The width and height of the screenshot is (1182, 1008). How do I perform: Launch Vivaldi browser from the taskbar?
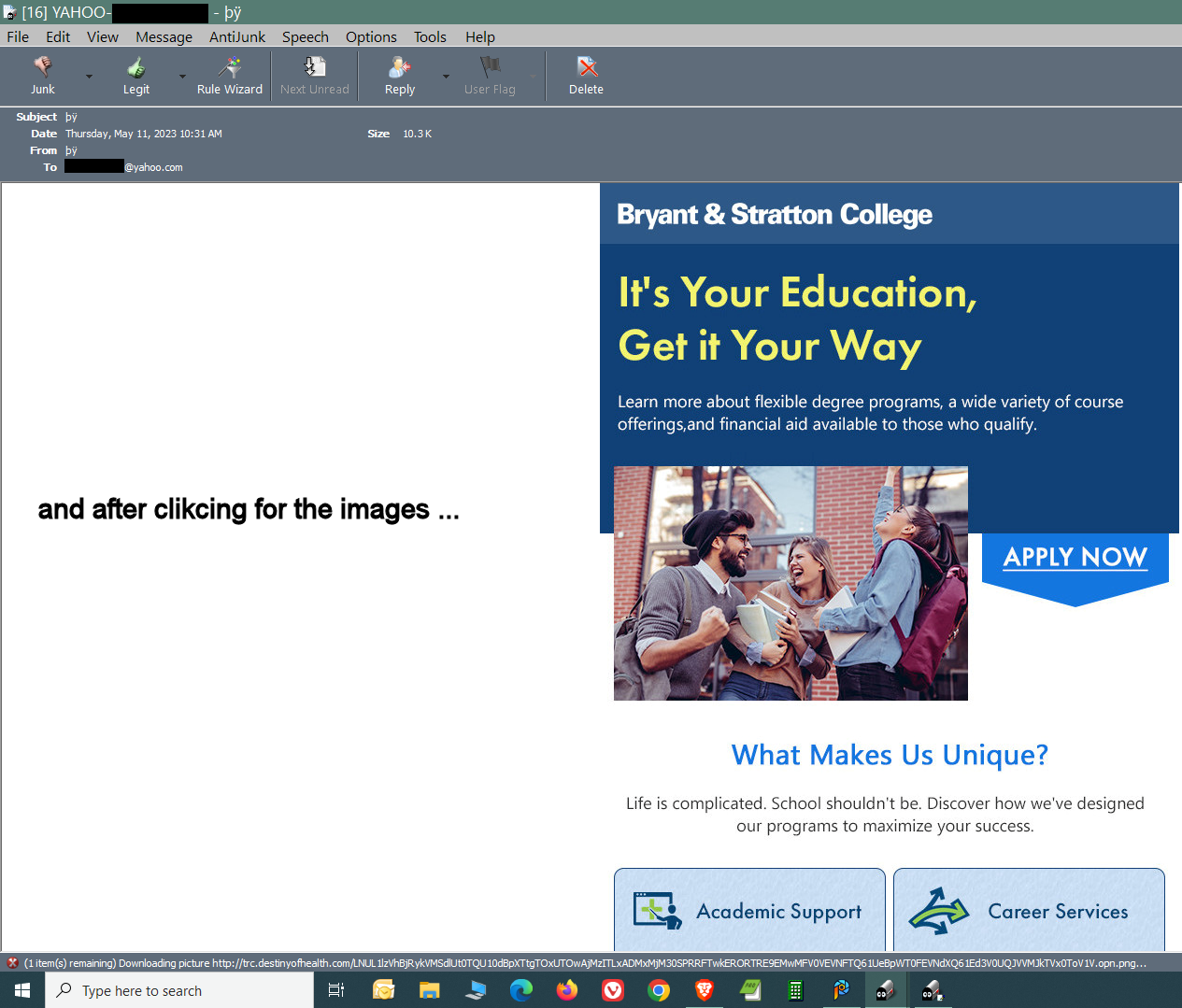pyautogui.click(x=613, y=990)
